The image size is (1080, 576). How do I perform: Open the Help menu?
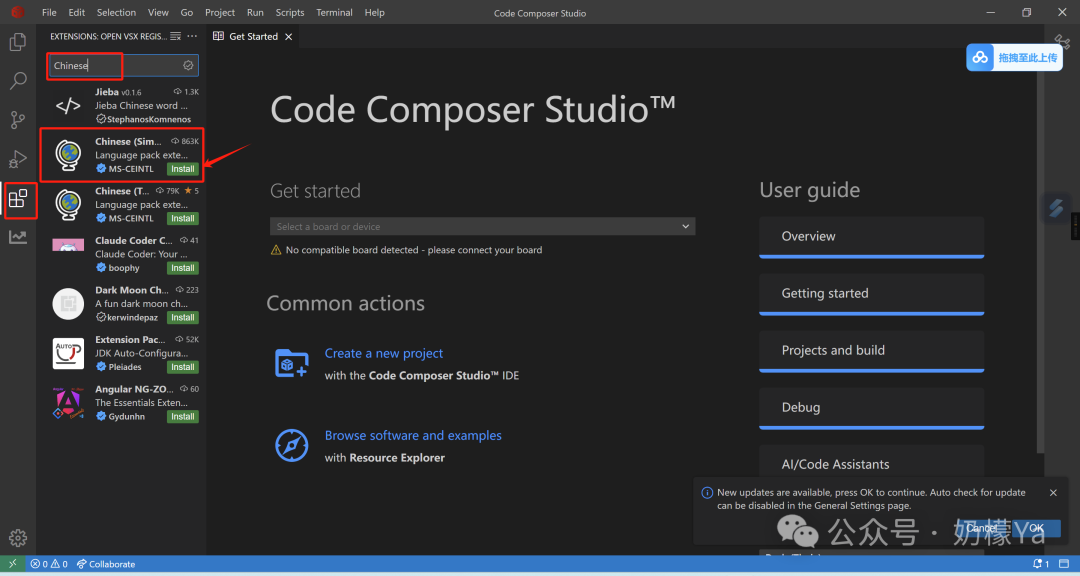375,12
